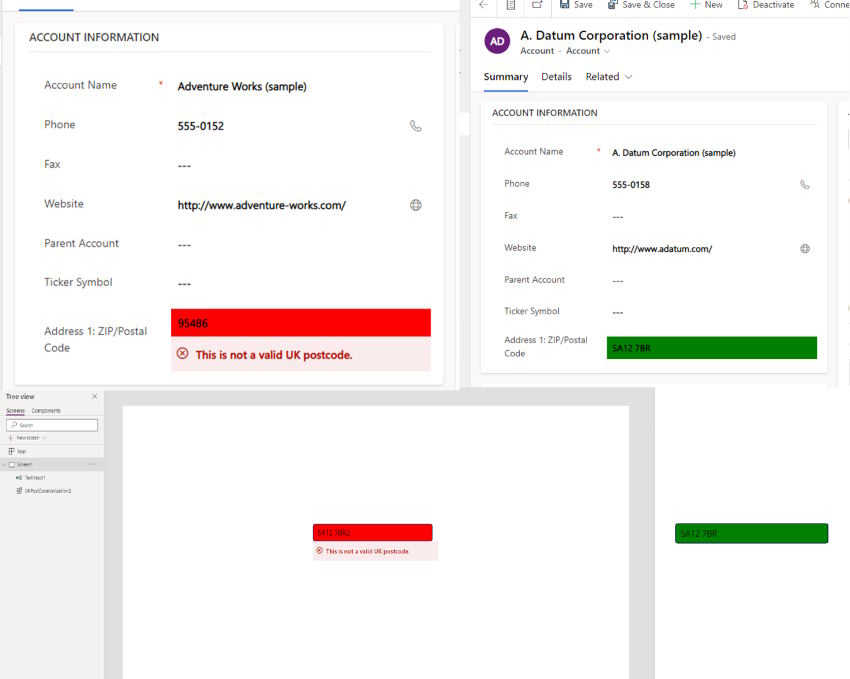Close the Tree view panel
This screenshot has width=850, height=679.
point(95,397)
